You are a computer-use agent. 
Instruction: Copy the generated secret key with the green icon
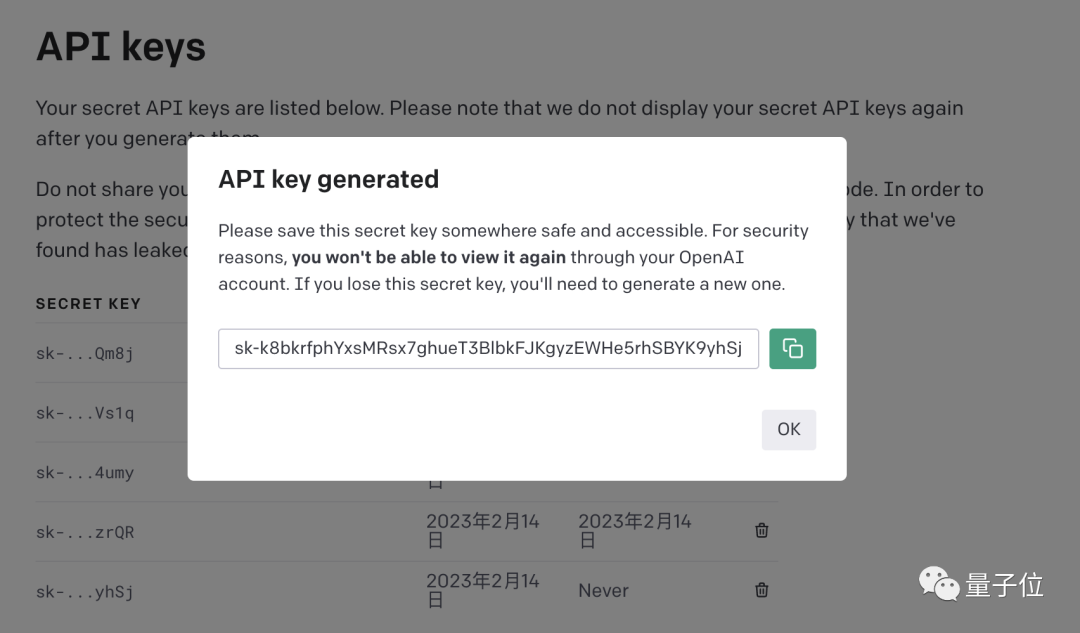pyautogui.click(x=792, y=349)
